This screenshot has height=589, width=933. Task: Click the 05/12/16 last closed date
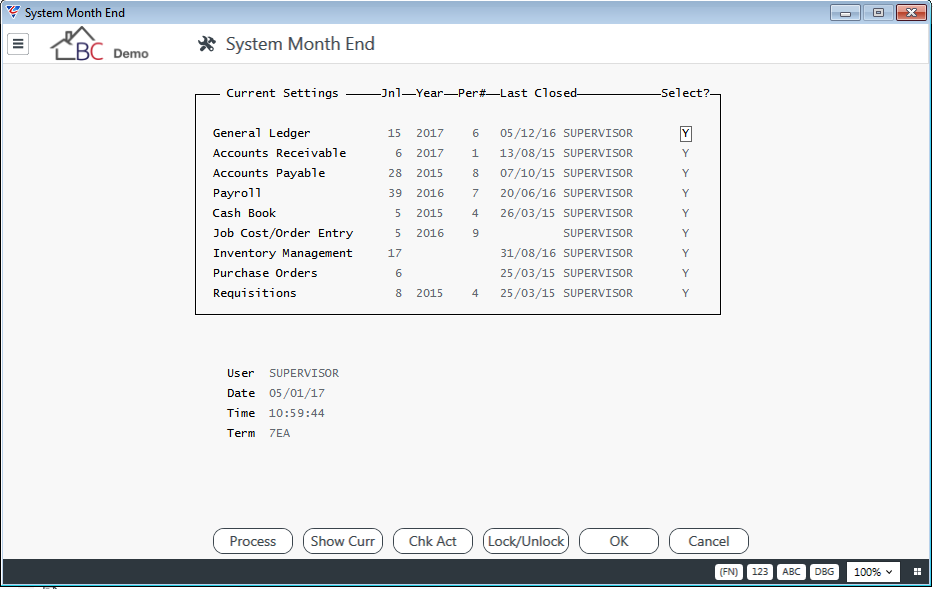(528, 133)
